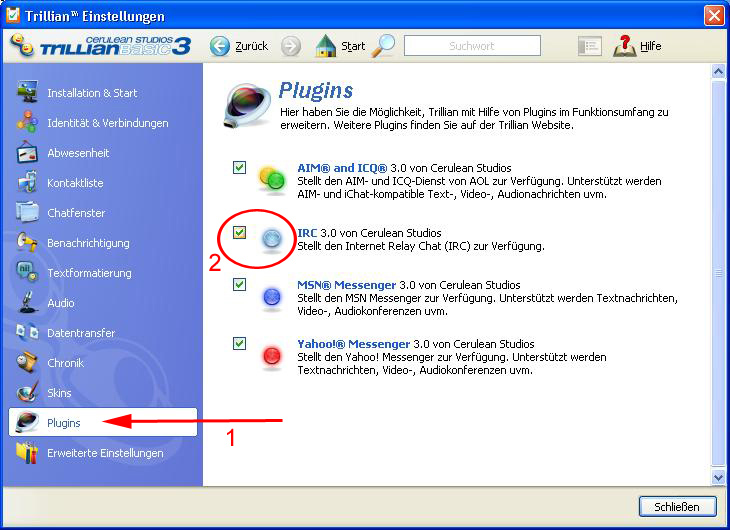Click the Benachrichtigung megaphone icon
This screenshot has height=530, width=730.
click(x=27, y=242)
